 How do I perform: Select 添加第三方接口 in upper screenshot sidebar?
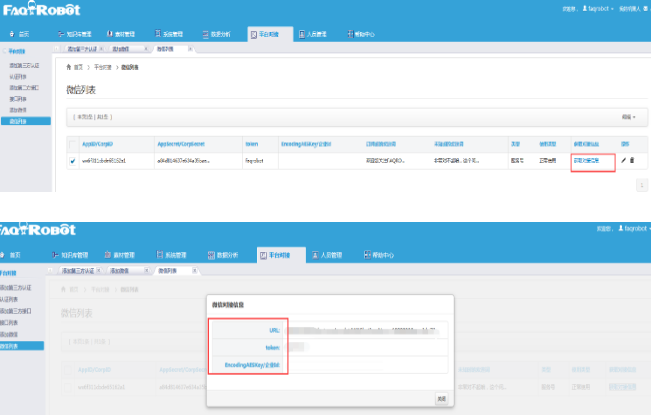[x=24, y=88]
